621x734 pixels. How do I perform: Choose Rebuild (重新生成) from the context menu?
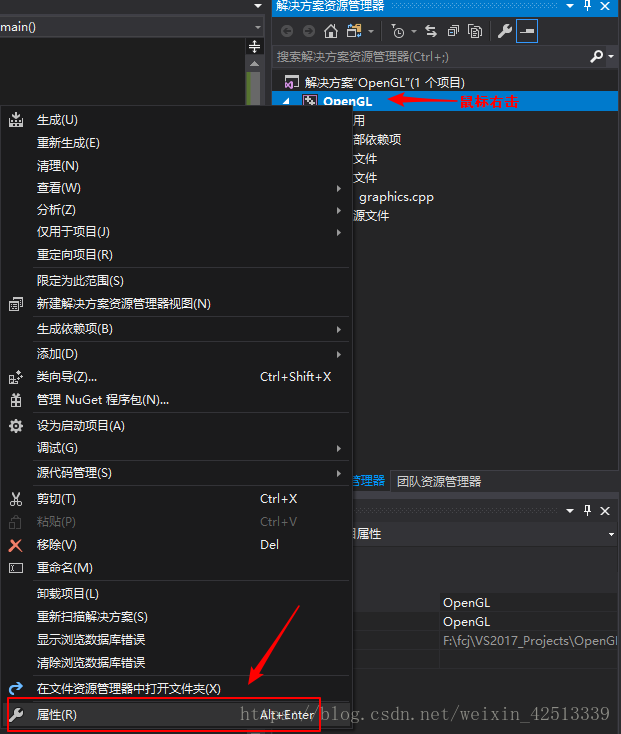point(176,143)
